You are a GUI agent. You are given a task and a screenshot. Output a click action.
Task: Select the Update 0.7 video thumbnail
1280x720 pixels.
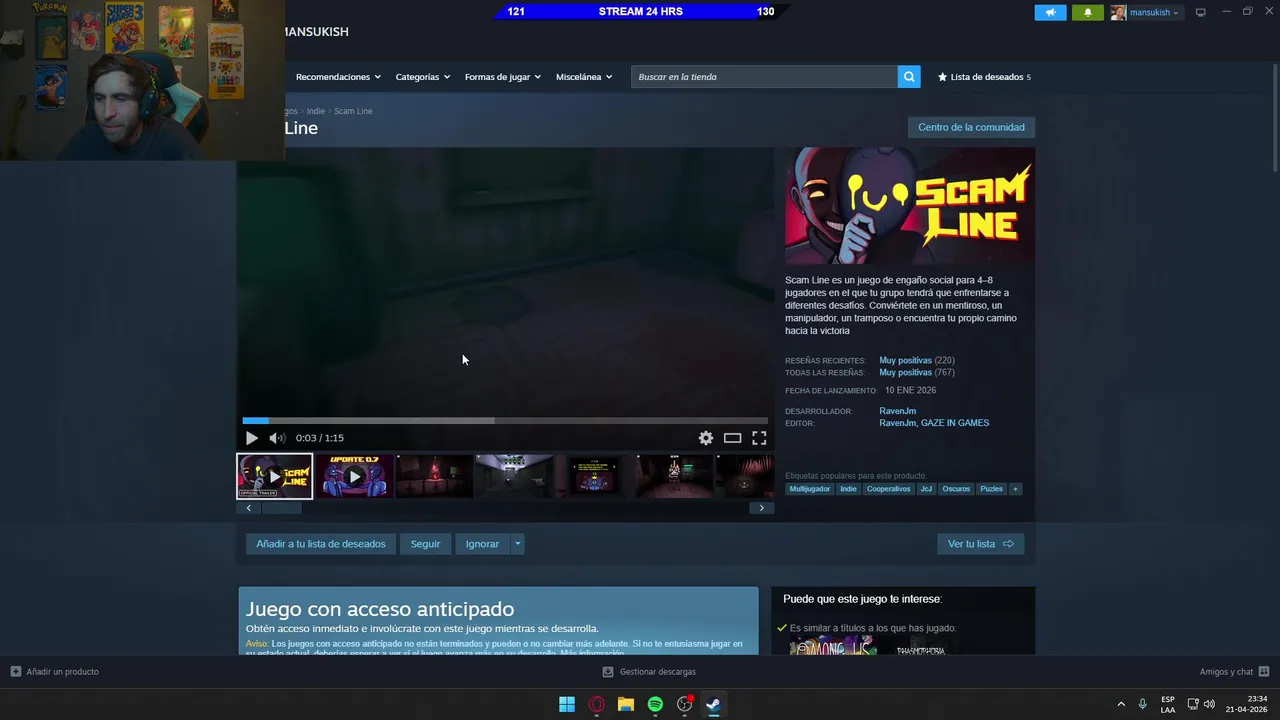pos(354,476)
